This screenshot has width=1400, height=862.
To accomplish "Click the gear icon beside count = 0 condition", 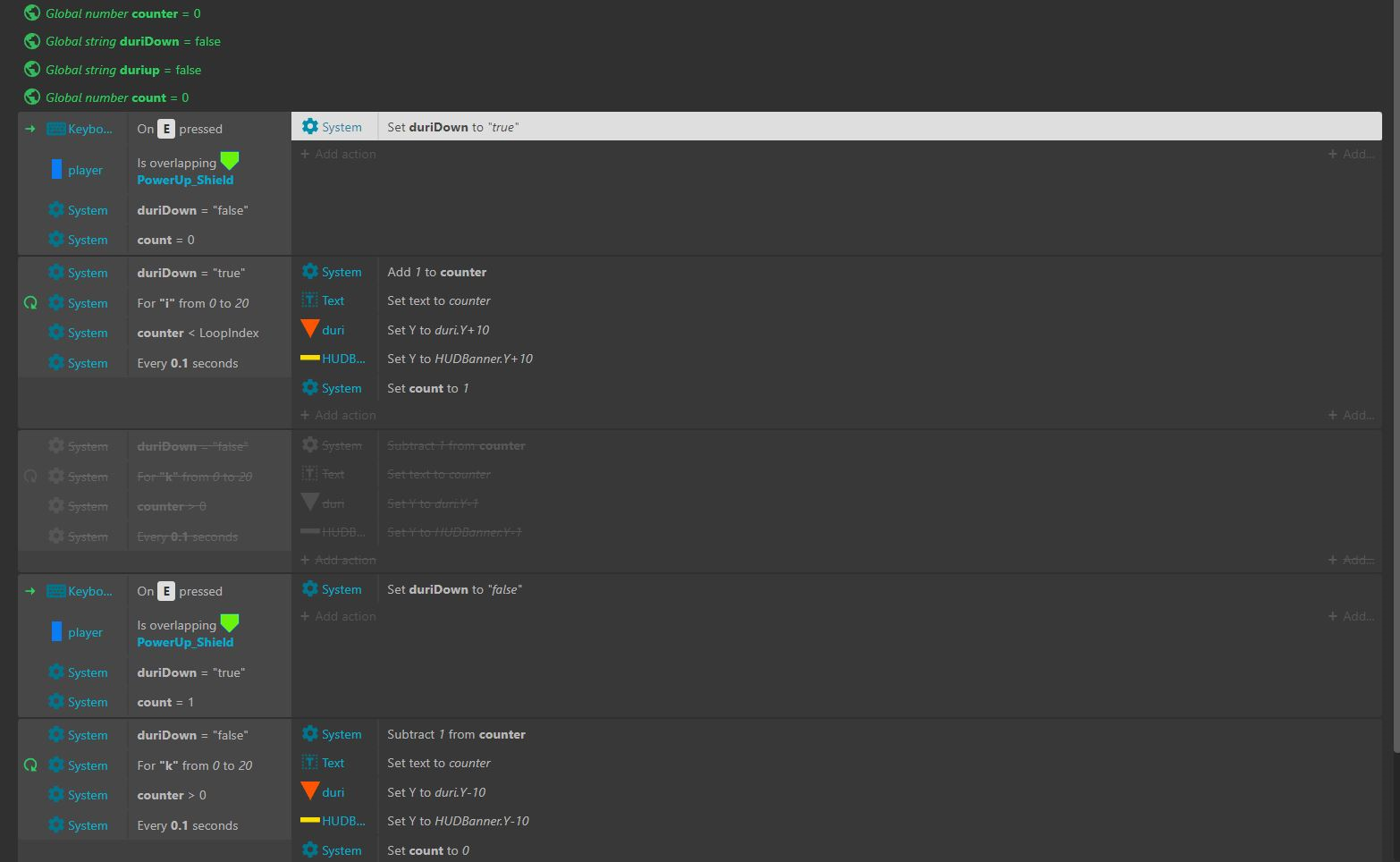I will coord(56,239).
